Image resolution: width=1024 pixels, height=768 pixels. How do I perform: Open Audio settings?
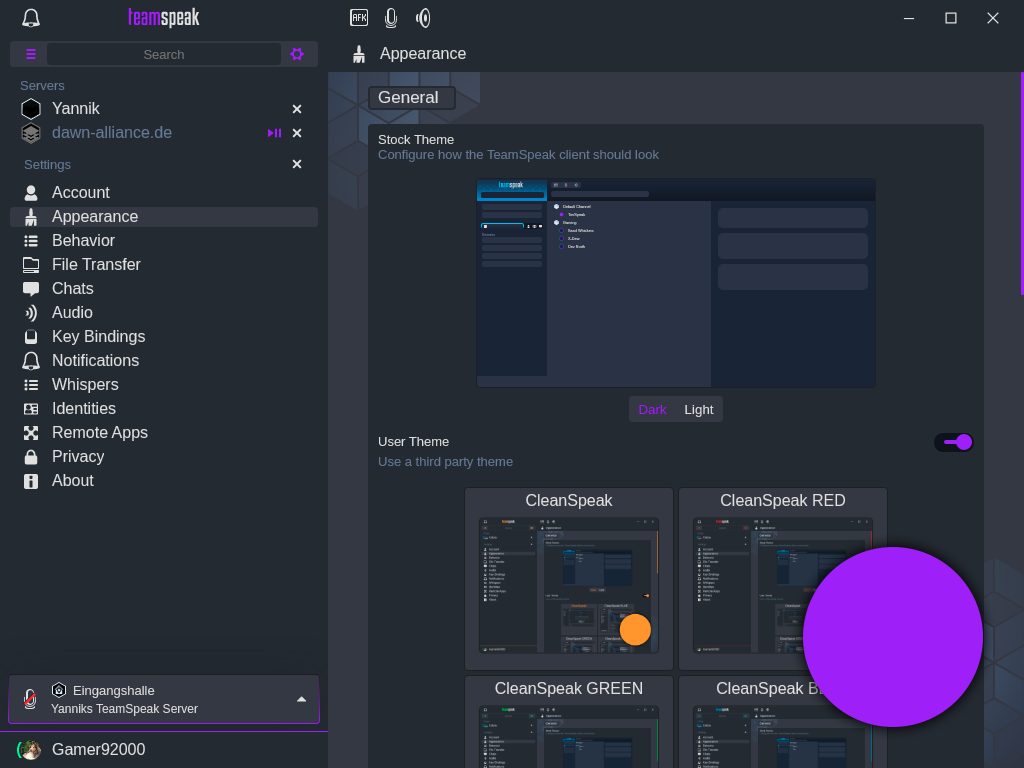tap(164, 313)
